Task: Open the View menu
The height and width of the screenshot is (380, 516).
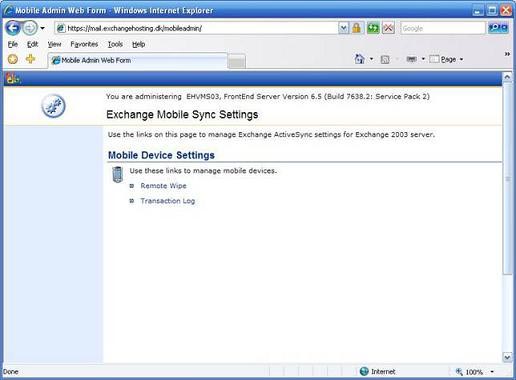Action: 54,44
